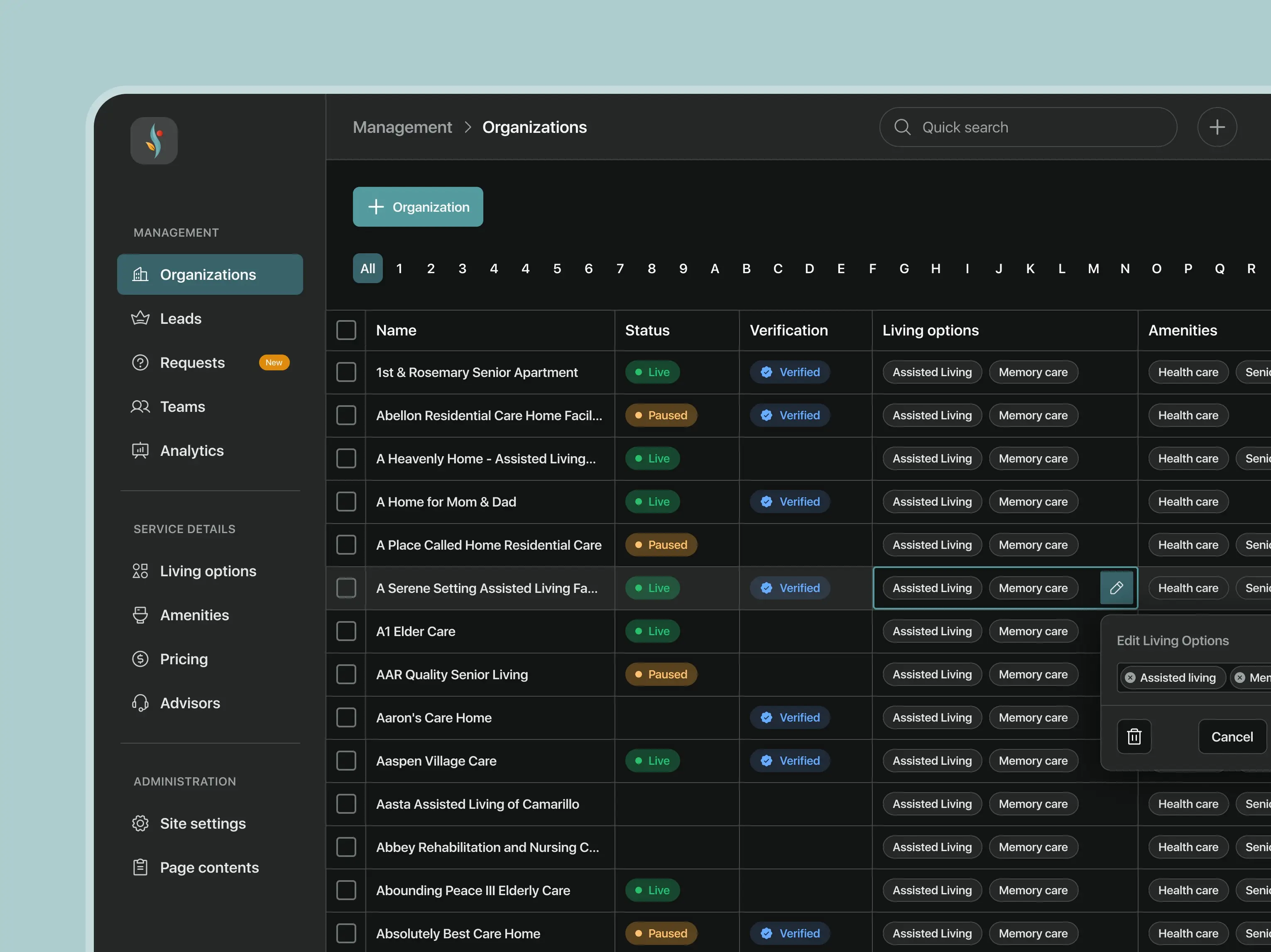The width and height of the screenshot is (1271, 952).
Task: Click the Amenities sidebar icon
Action: [140, 615]
